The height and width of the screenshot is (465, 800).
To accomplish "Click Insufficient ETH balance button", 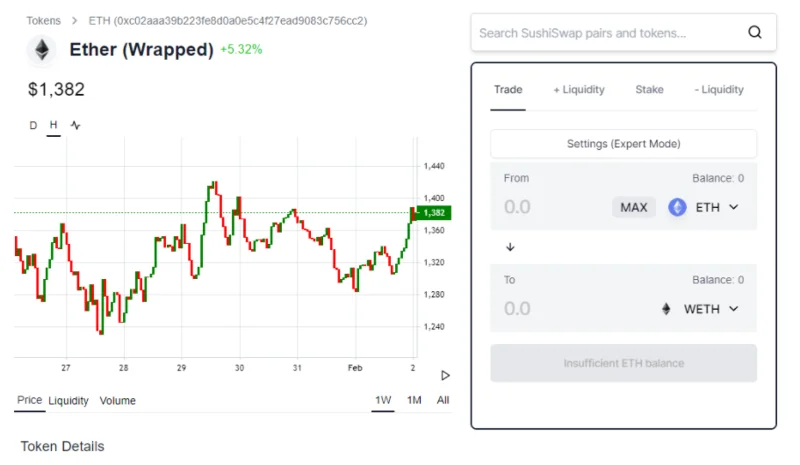I will point(623,363).
